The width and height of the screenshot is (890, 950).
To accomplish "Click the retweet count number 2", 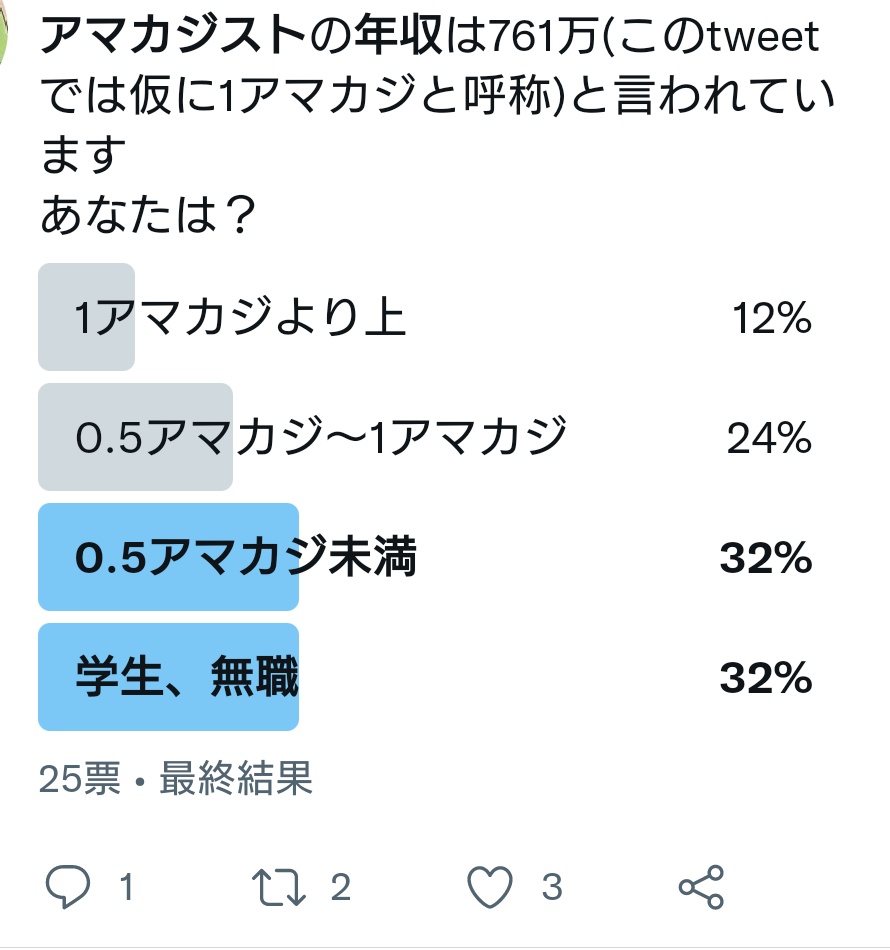I will click(340, 887).
